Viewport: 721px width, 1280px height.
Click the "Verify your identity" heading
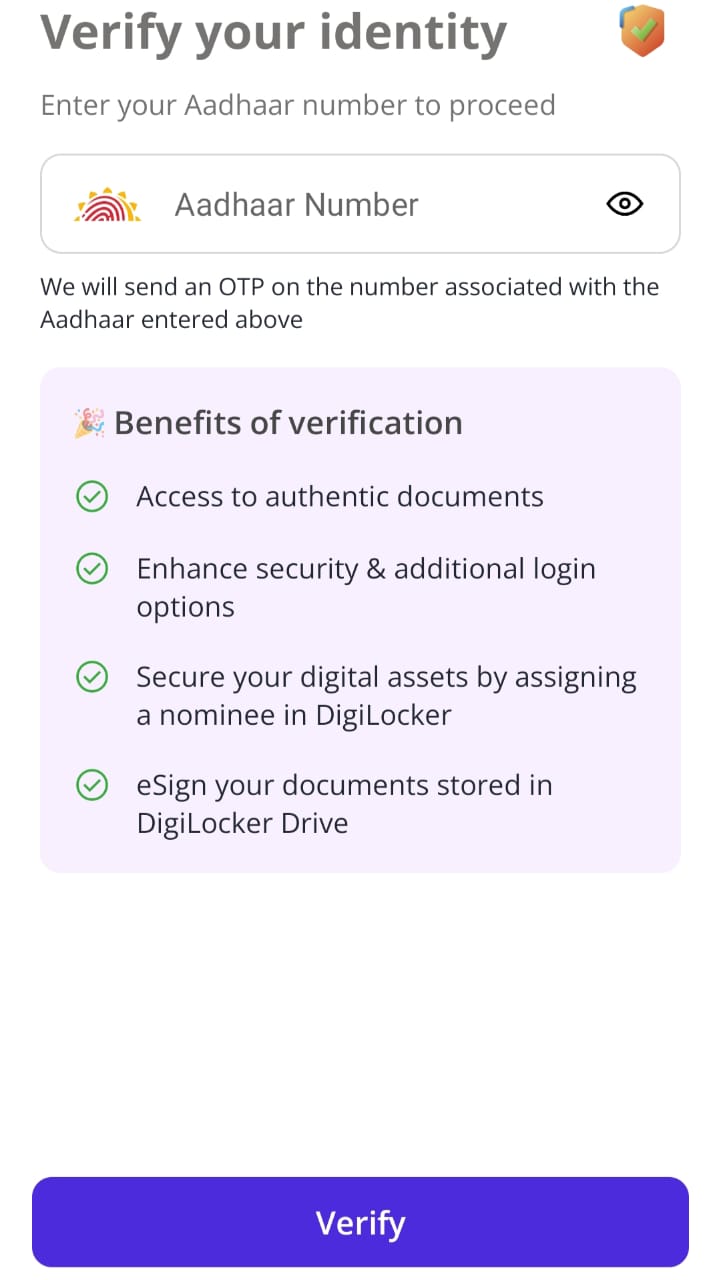click(x=273, y=32)
